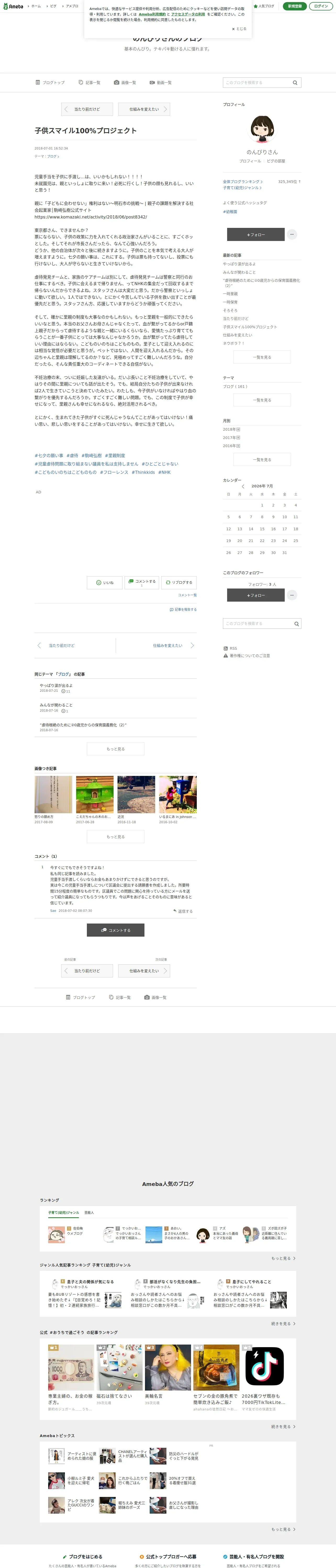Open the #NHK hashtag
Screen dimensions: 336x1568
point(165,472)
